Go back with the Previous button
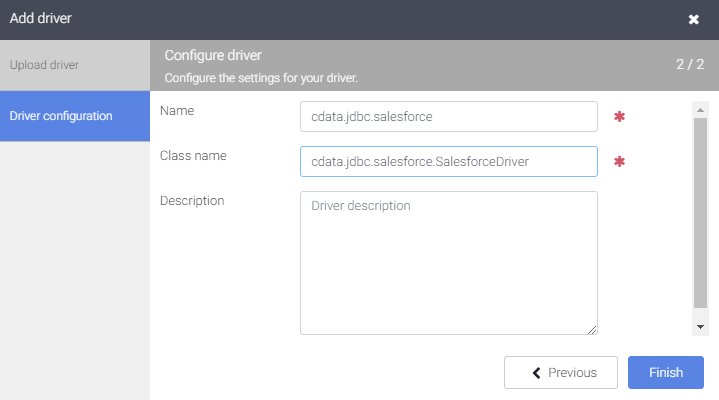 tap(561, 373)
